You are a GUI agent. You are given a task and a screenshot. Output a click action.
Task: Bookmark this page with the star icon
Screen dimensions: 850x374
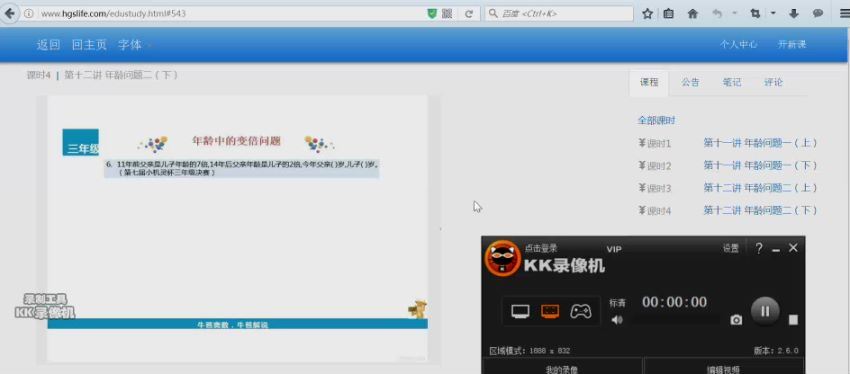pos(647,14)
